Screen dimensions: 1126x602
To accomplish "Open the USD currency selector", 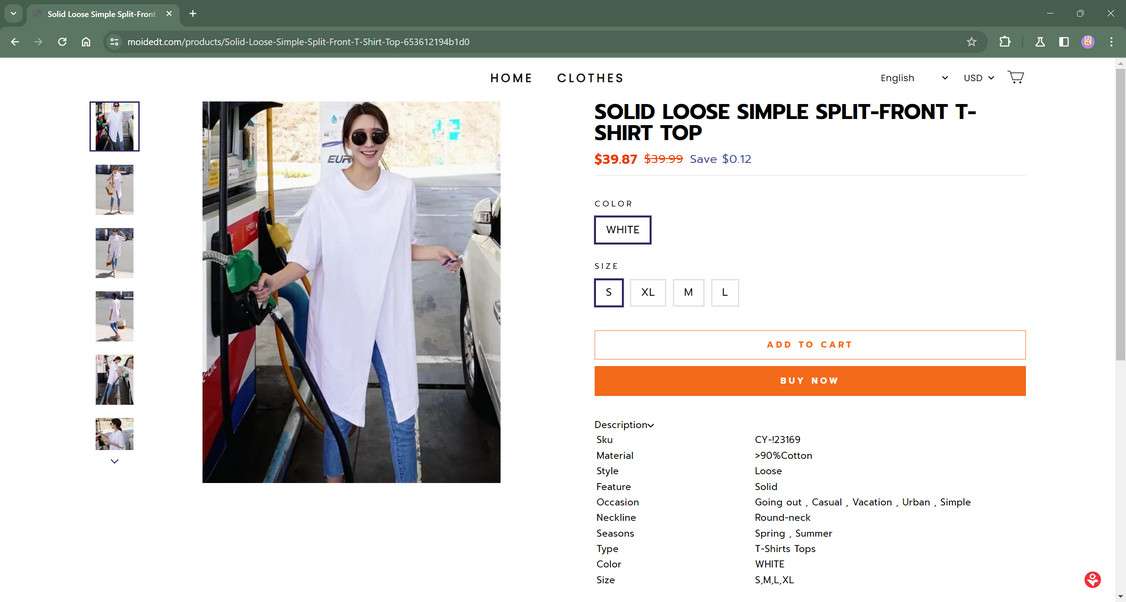I will (x=978, y=78).
